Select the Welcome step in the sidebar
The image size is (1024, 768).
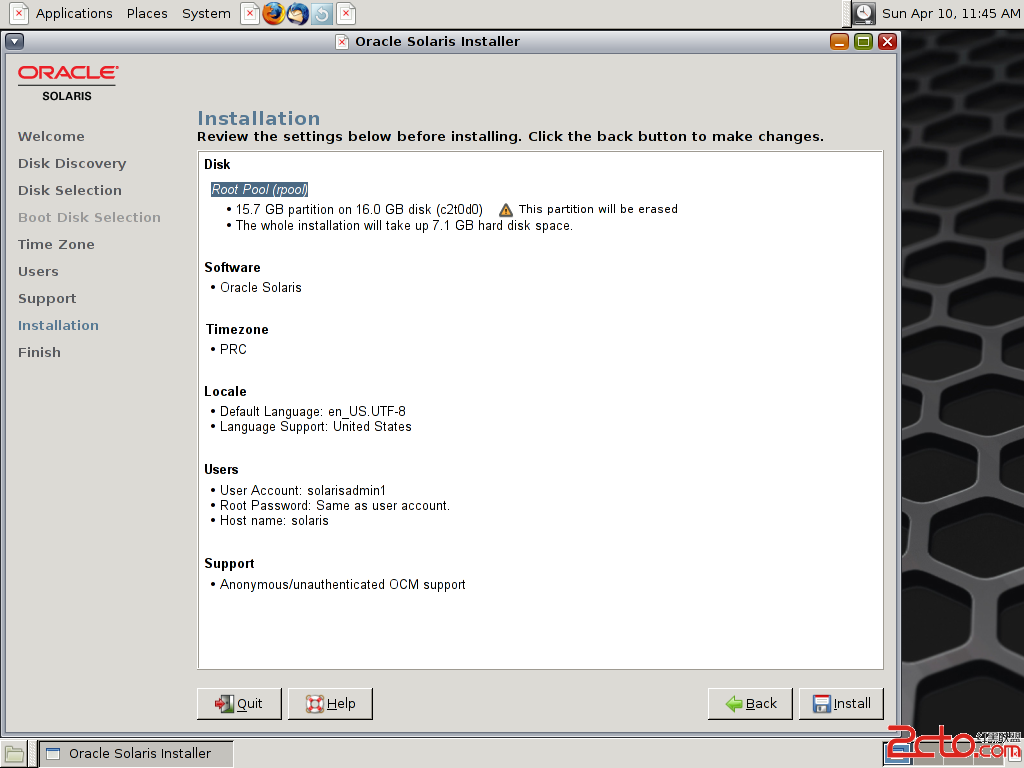(x=51, y=136)
